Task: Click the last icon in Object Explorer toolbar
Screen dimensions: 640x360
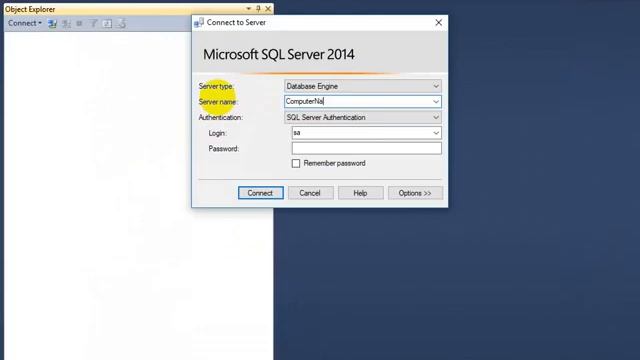Action: pos(121,24)
